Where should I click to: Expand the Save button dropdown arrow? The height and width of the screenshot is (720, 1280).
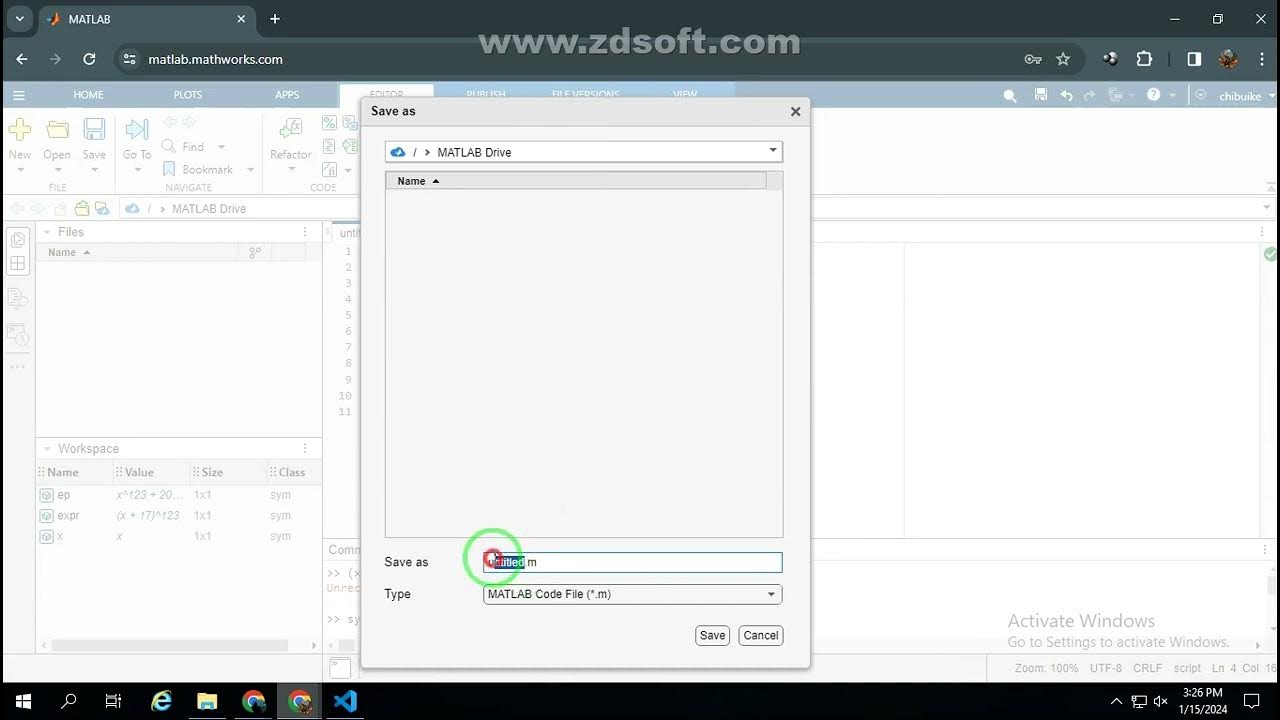pyautogui.click(x=94, y=171)
